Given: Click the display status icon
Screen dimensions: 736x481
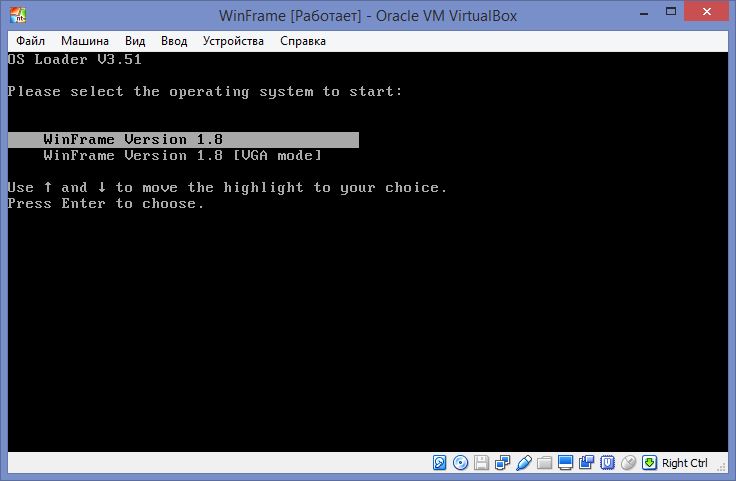Looking at the screenshot, I should (566, 463).
